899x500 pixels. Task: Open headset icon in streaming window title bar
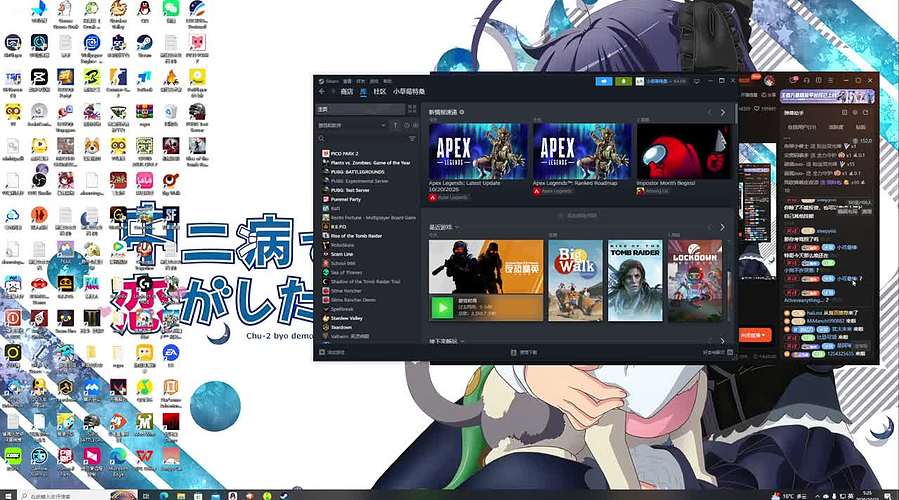click(806, 80)
